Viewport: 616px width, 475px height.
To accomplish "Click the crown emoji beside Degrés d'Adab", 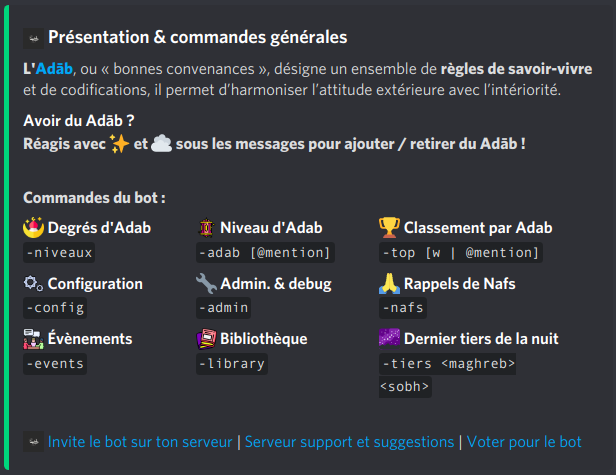I will (x=33, y=228).
